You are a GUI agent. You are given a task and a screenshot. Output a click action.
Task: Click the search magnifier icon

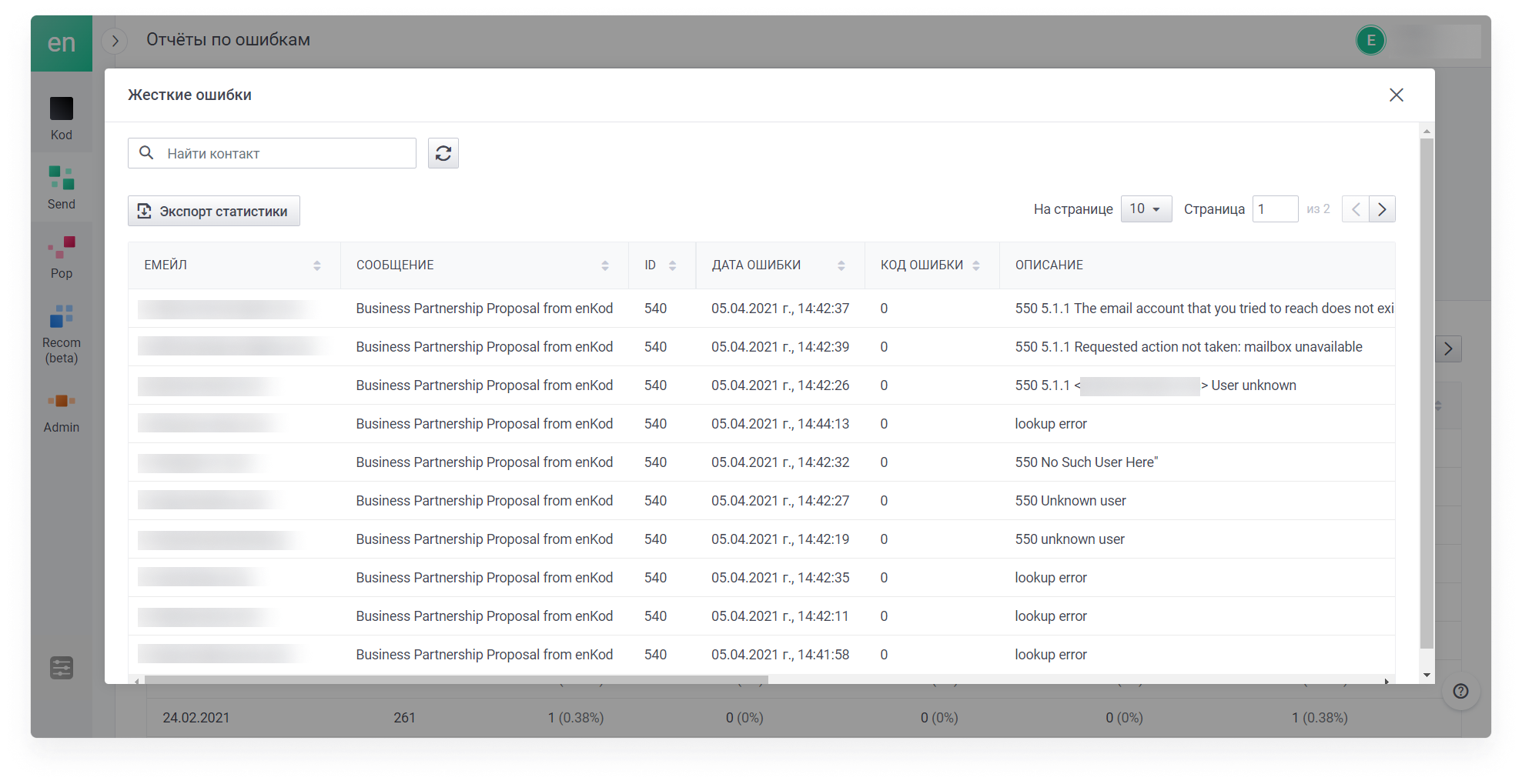tap(146, 153)
